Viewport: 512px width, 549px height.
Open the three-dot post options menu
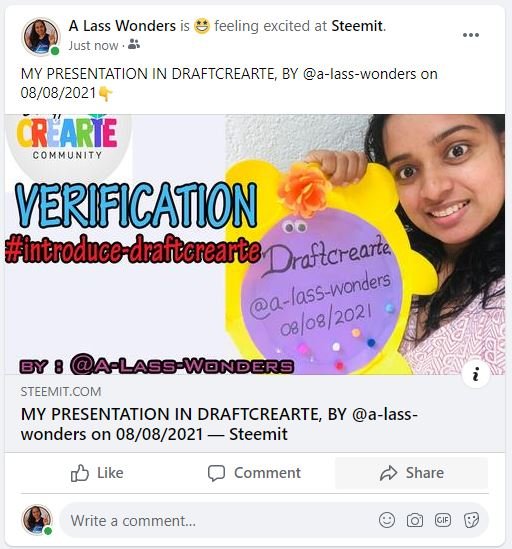click(x=470, y=35)
